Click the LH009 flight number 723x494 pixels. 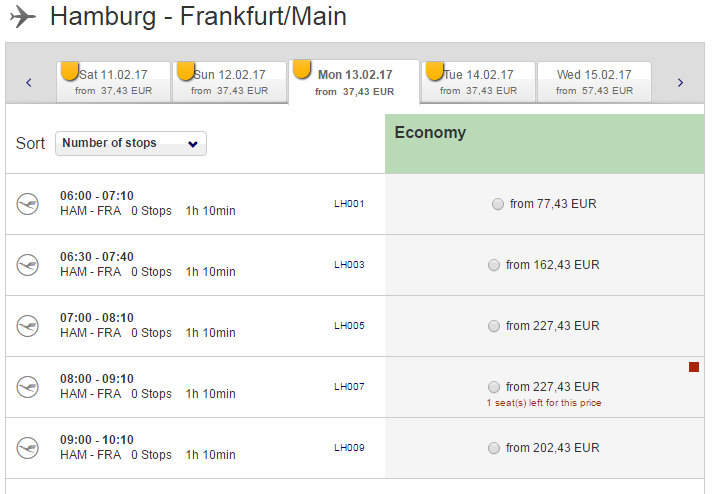349,448
